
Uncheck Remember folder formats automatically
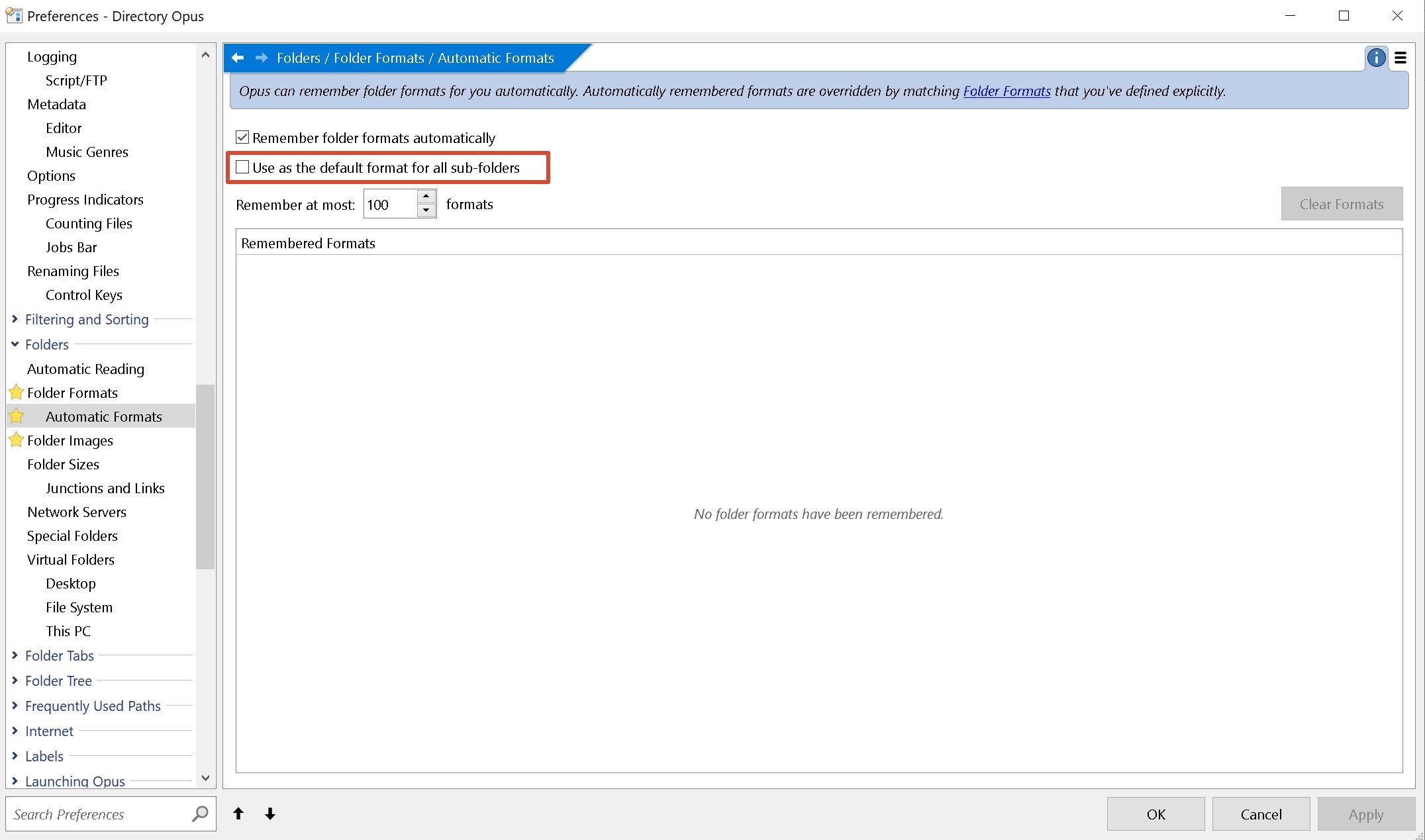point(242,138)
